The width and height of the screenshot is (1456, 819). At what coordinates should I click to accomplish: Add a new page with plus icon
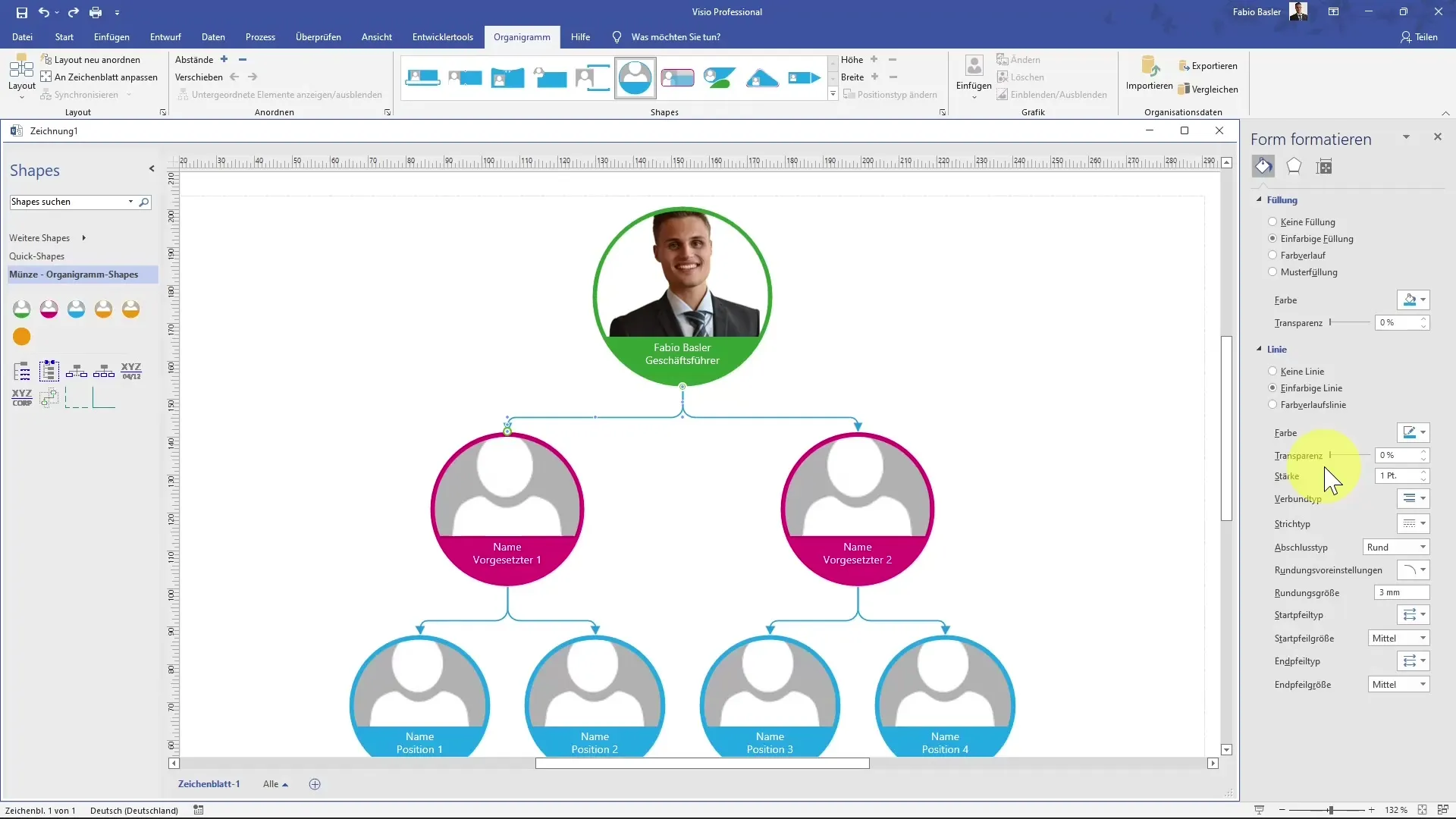click(315, 784)
